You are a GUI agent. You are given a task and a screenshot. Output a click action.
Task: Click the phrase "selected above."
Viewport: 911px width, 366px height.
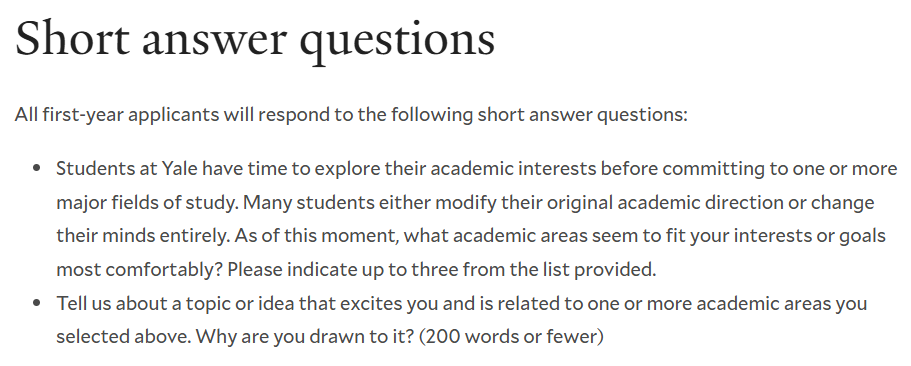[x=124, y=337]
